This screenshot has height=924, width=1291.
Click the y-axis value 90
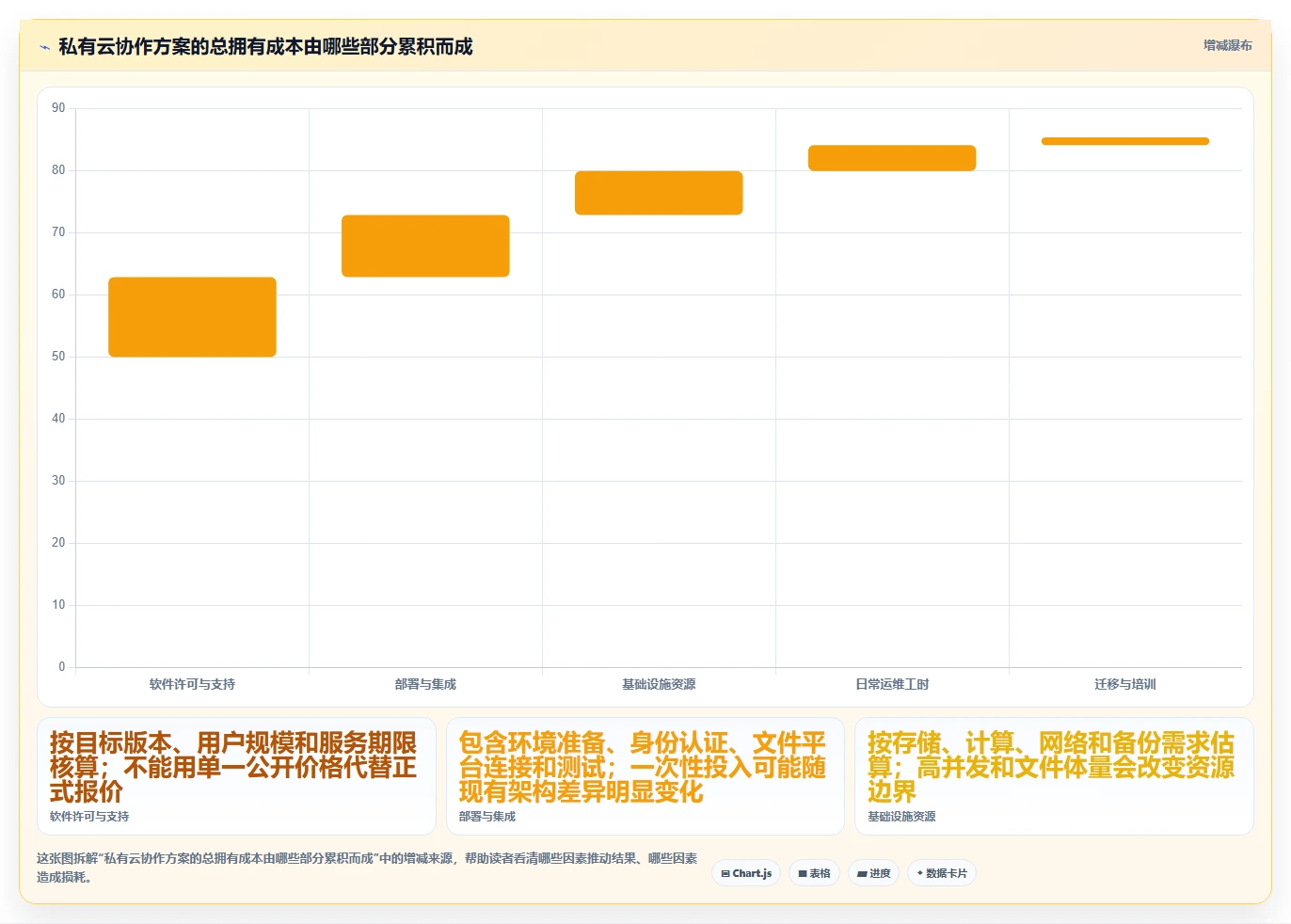pyautogui.click(x=58, y=108)
